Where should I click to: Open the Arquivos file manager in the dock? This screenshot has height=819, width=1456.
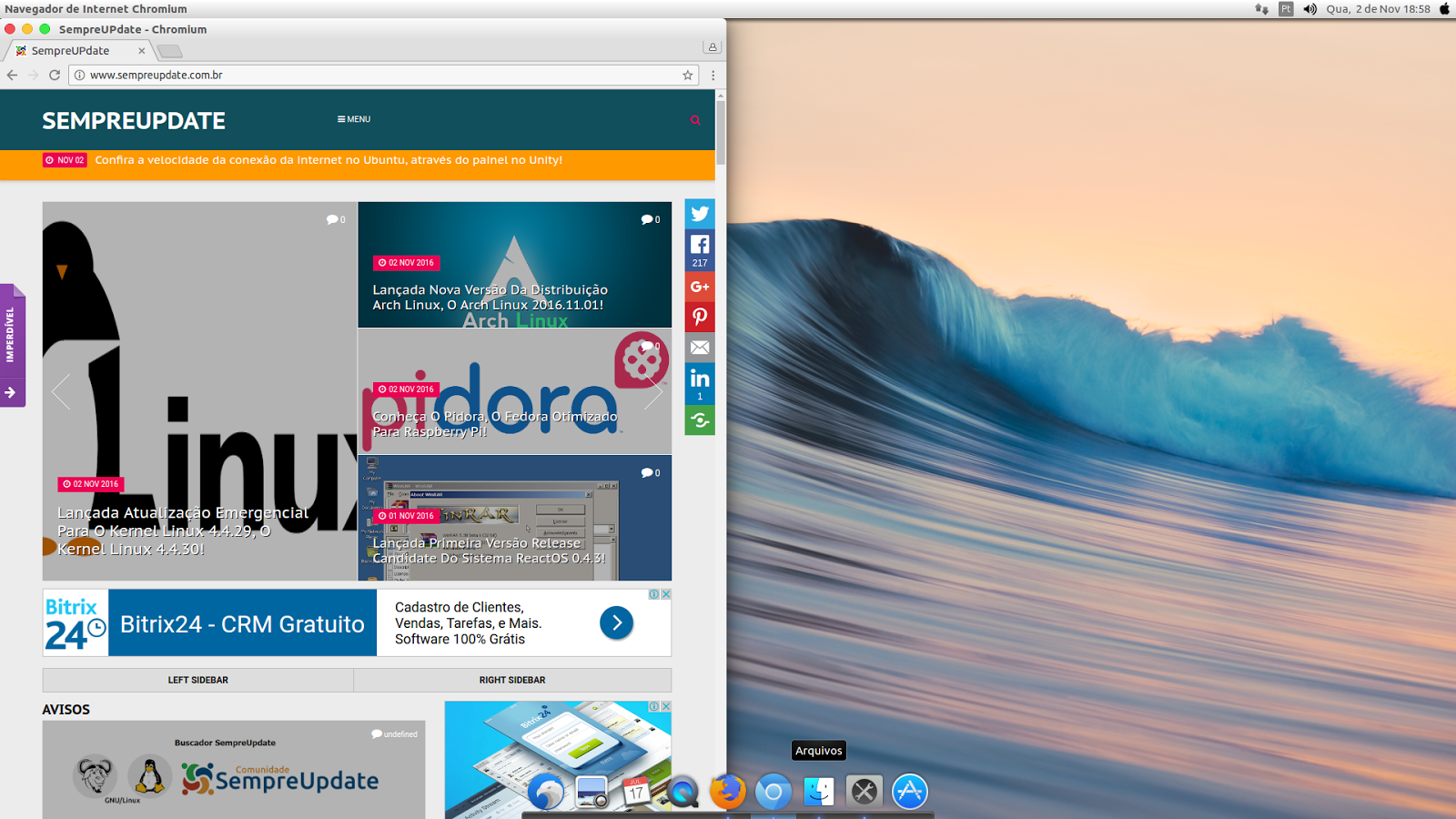pyautogui.click(x=819, y=792)
